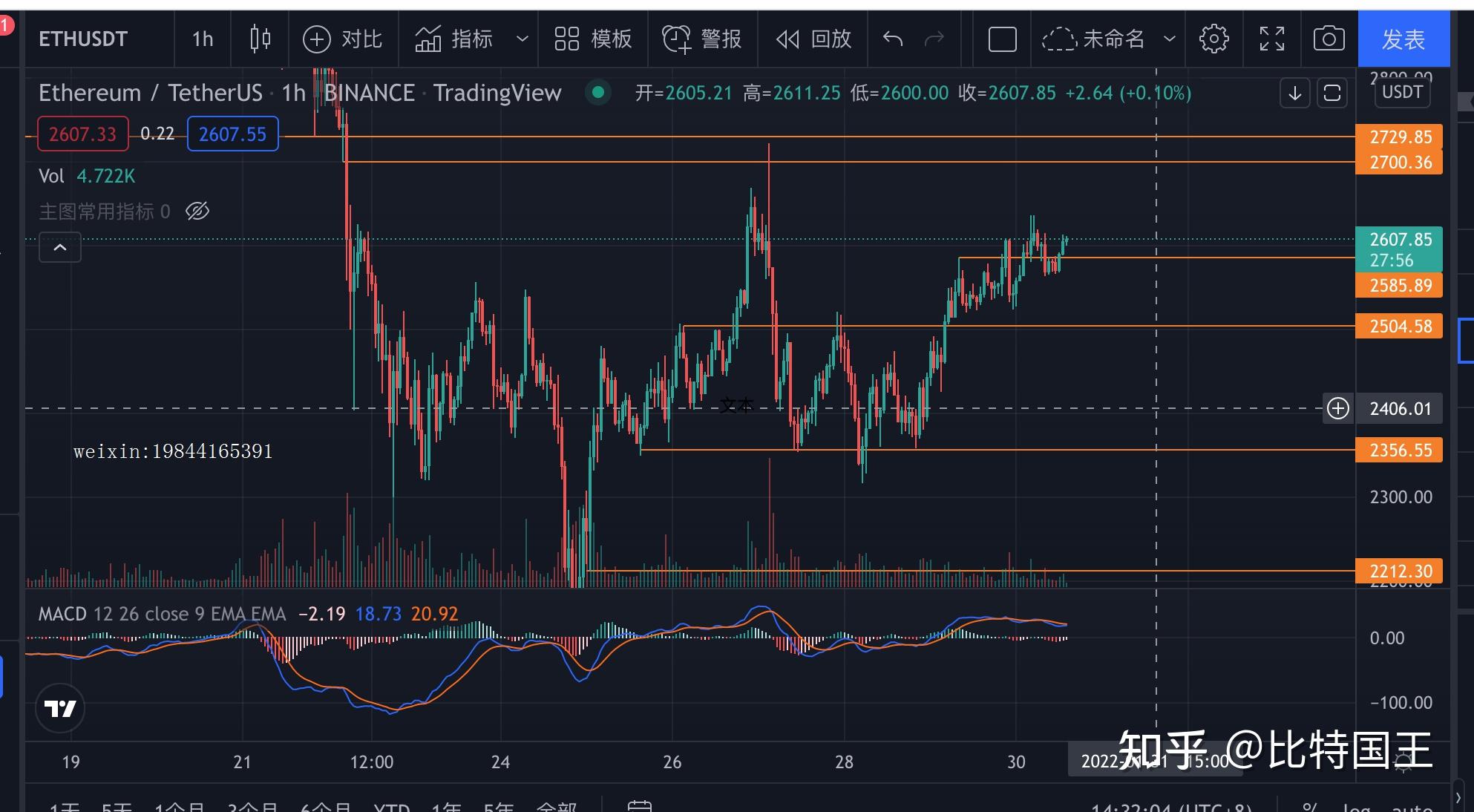
Task: Open the 未命名 cloud layout name
Action: (x=1093, y=39)
